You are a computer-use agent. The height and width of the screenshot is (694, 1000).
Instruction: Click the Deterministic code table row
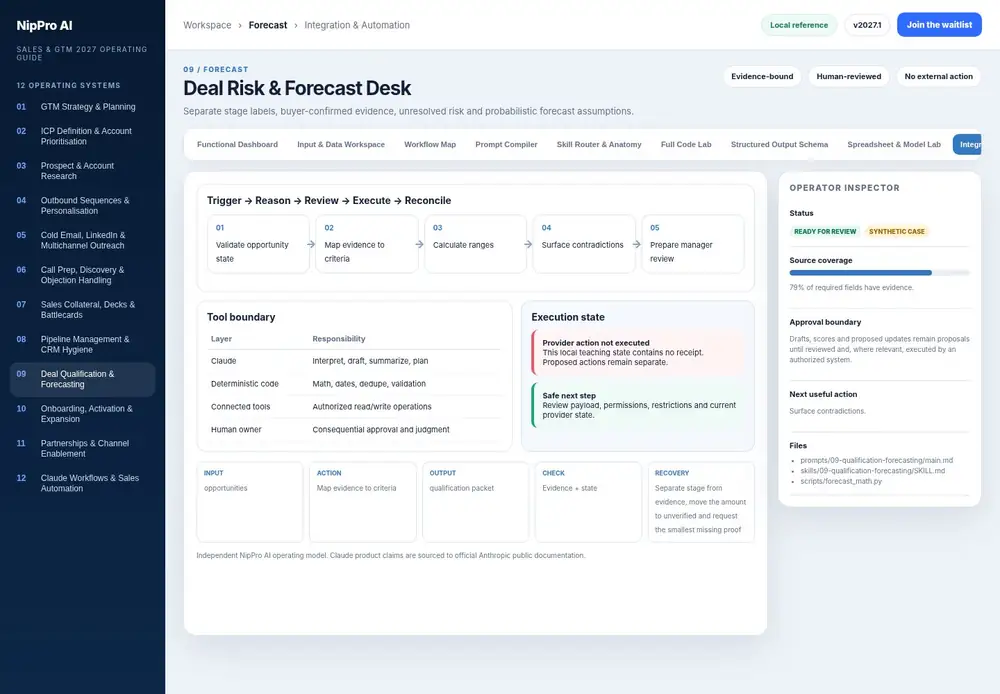[354, 384]
